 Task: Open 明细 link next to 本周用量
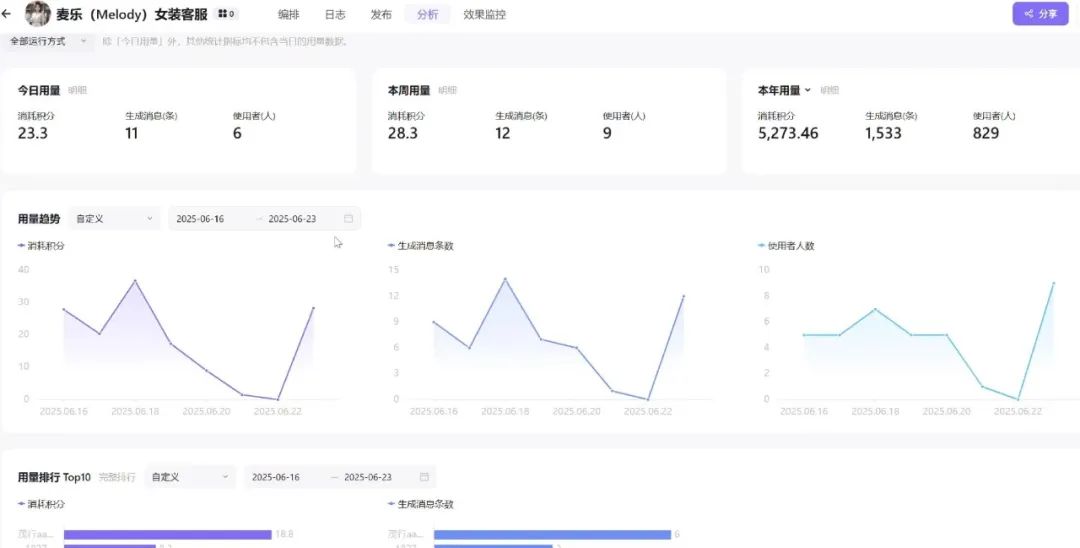tap(448, 90)
